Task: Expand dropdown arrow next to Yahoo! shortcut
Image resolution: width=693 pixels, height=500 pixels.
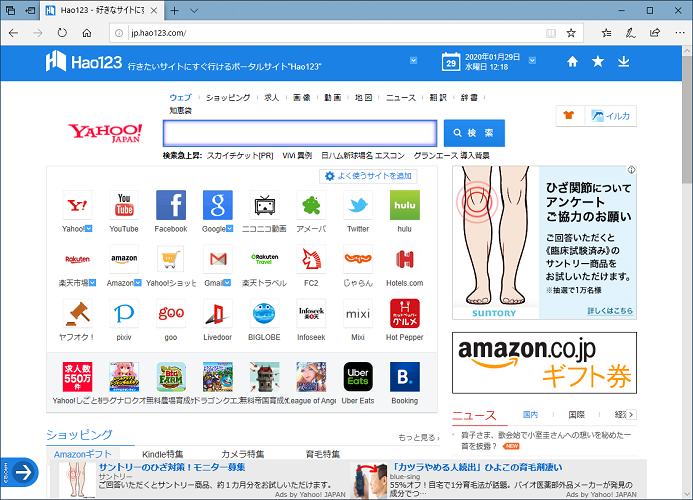Action: pyautogui.click(x=89, y=229)
